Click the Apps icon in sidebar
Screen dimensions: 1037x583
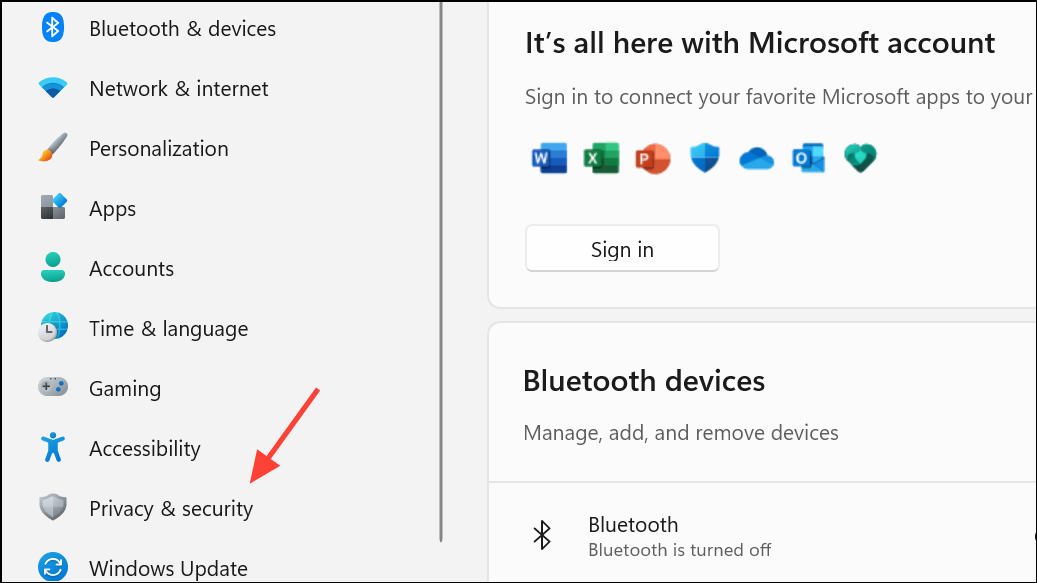coord(52,208)
